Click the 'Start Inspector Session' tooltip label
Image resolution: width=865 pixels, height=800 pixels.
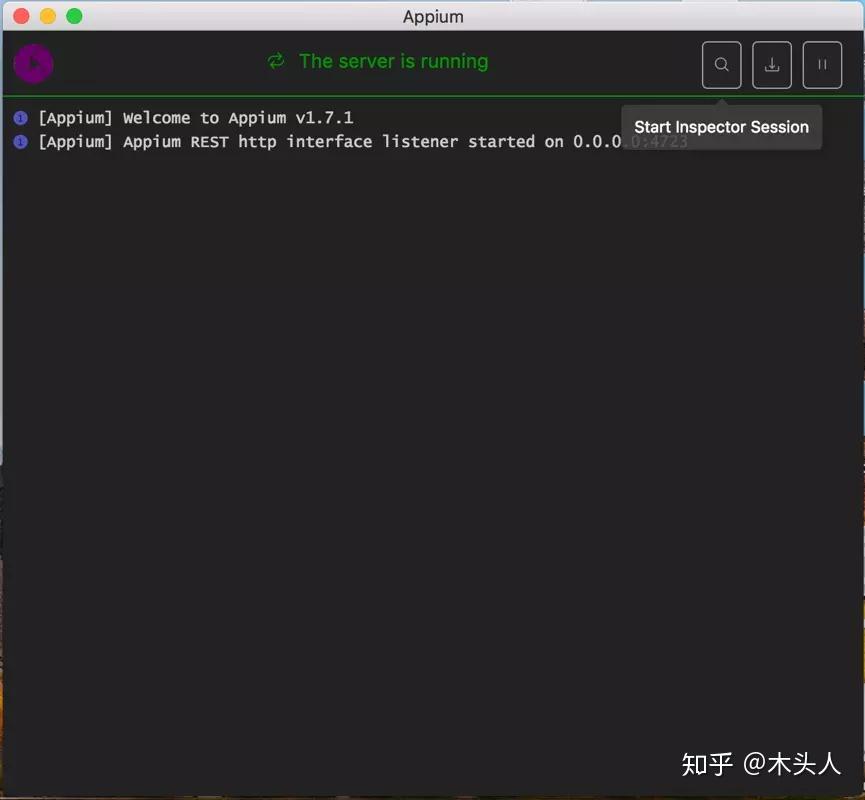tap(721, 127)
